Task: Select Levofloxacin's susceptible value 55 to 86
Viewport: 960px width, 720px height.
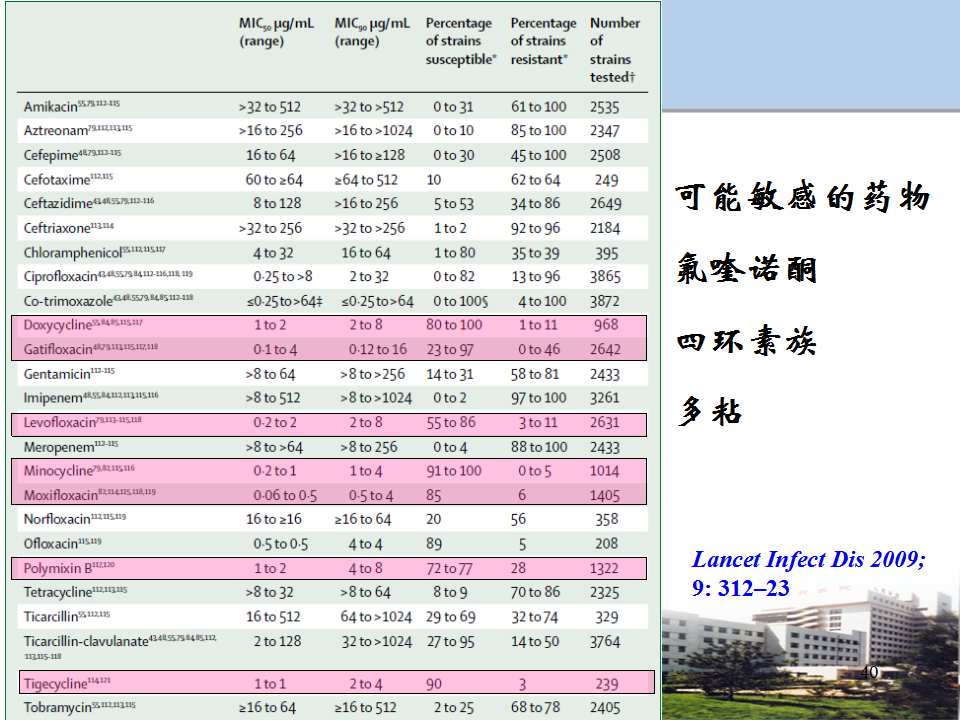Action: point(451,422)
